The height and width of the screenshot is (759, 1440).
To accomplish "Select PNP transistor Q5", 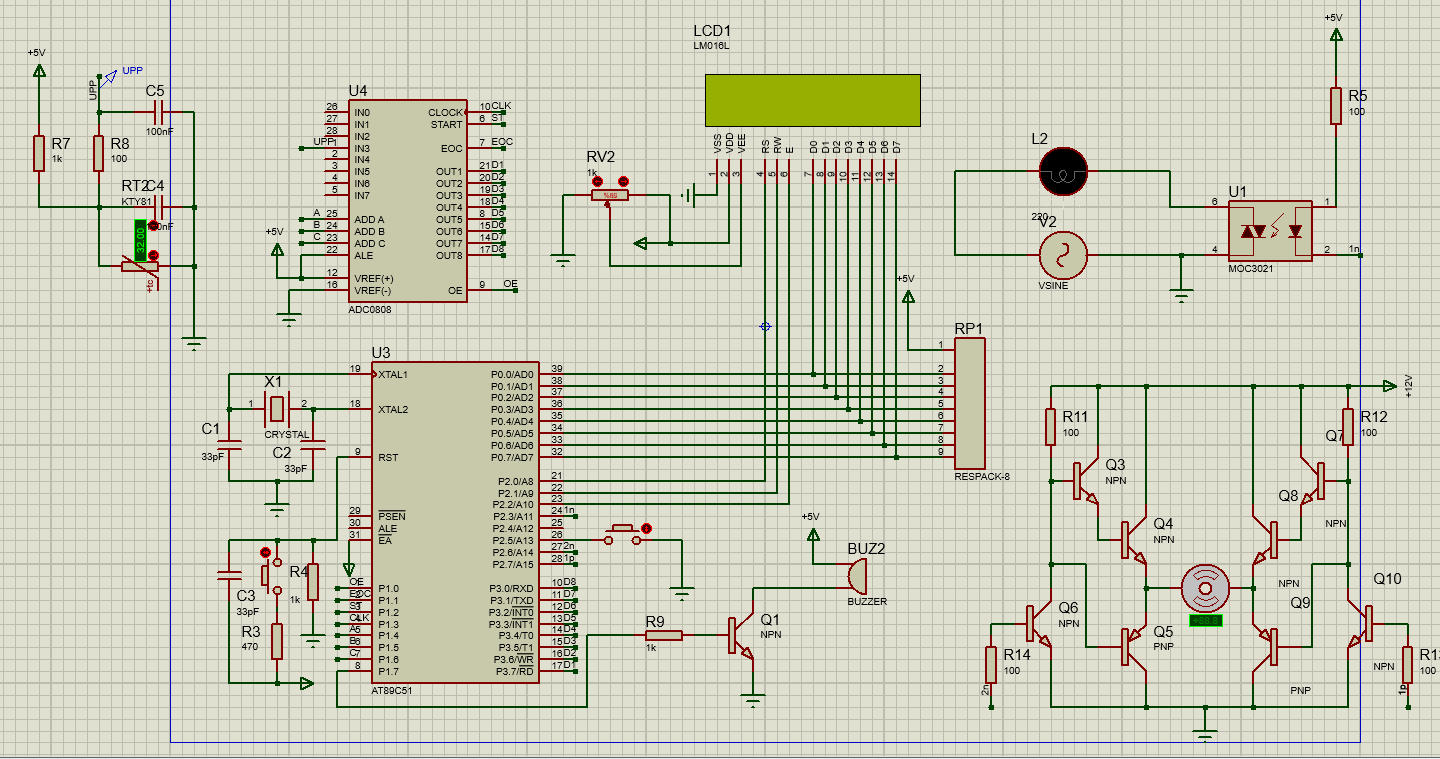I will 1134,647.
